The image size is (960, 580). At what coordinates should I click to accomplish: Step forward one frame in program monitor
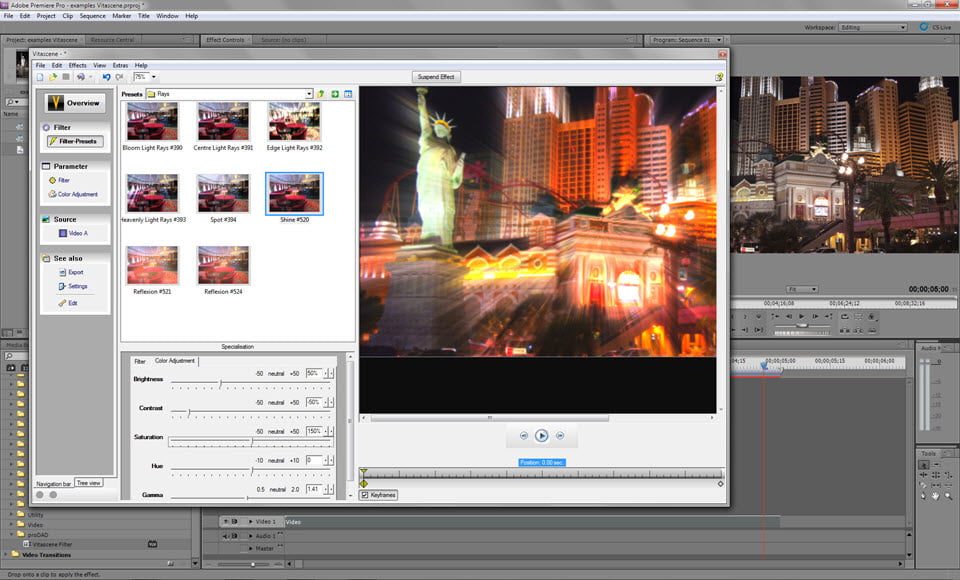[815, 317]
